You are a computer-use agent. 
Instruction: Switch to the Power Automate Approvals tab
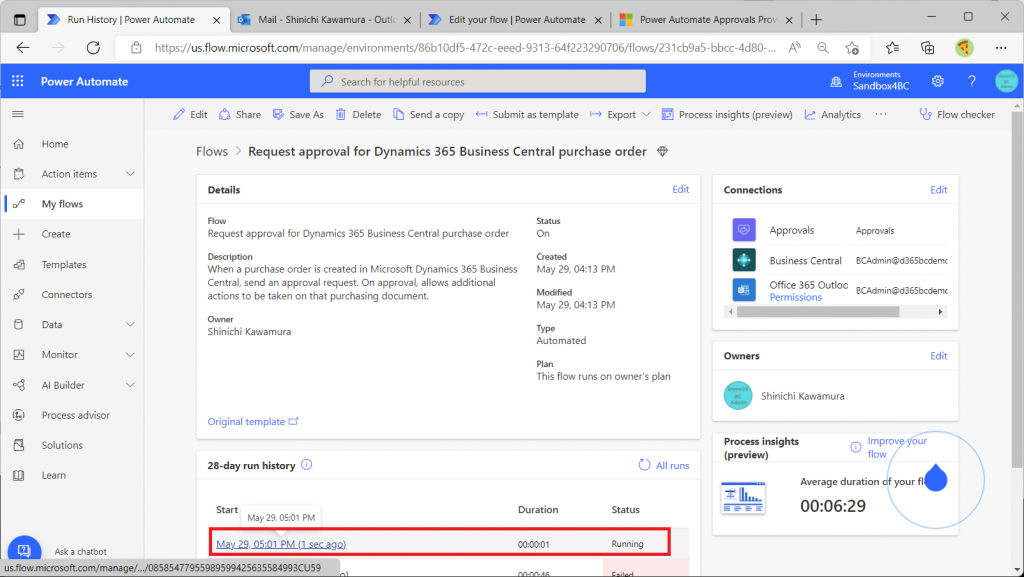coord(707,20)
